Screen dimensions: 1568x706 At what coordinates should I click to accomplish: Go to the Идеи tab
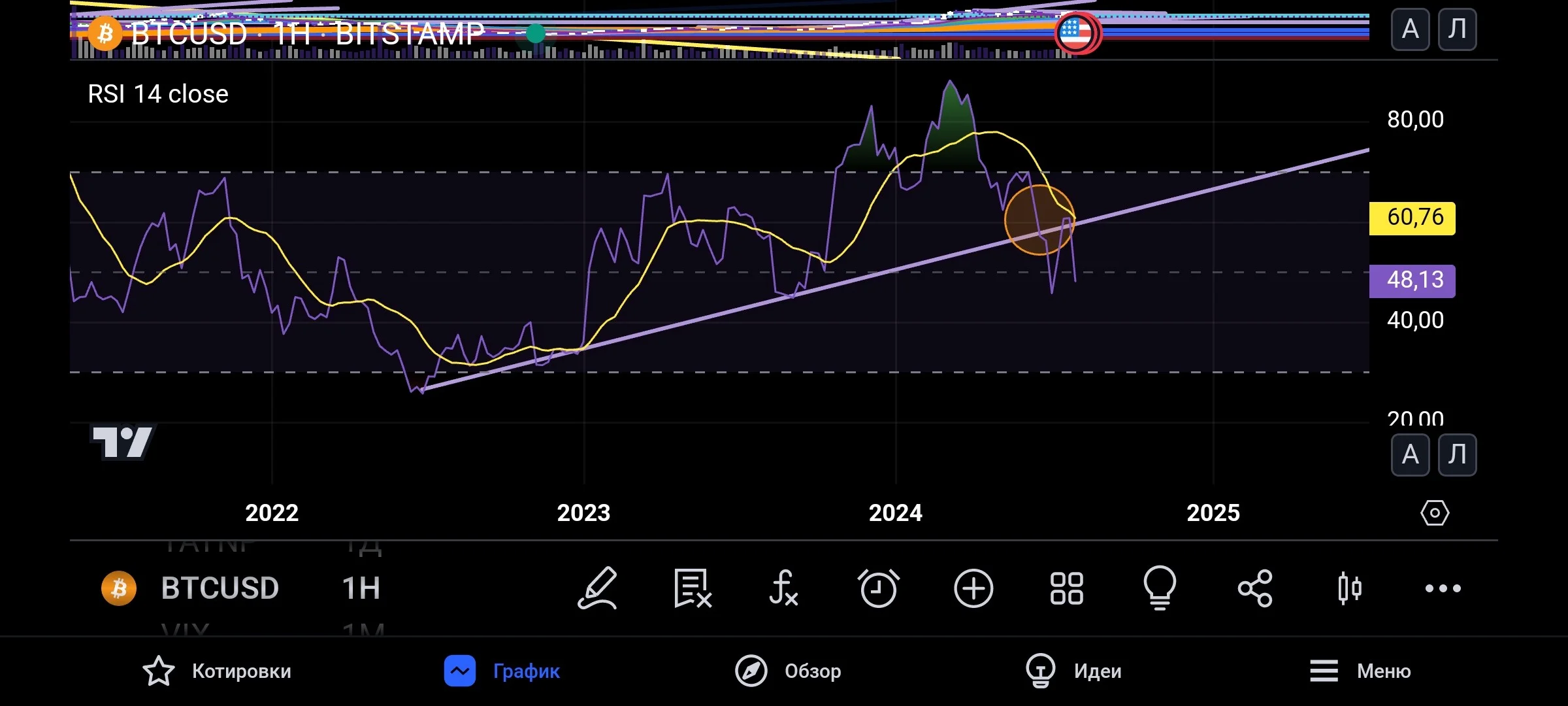1073,671
